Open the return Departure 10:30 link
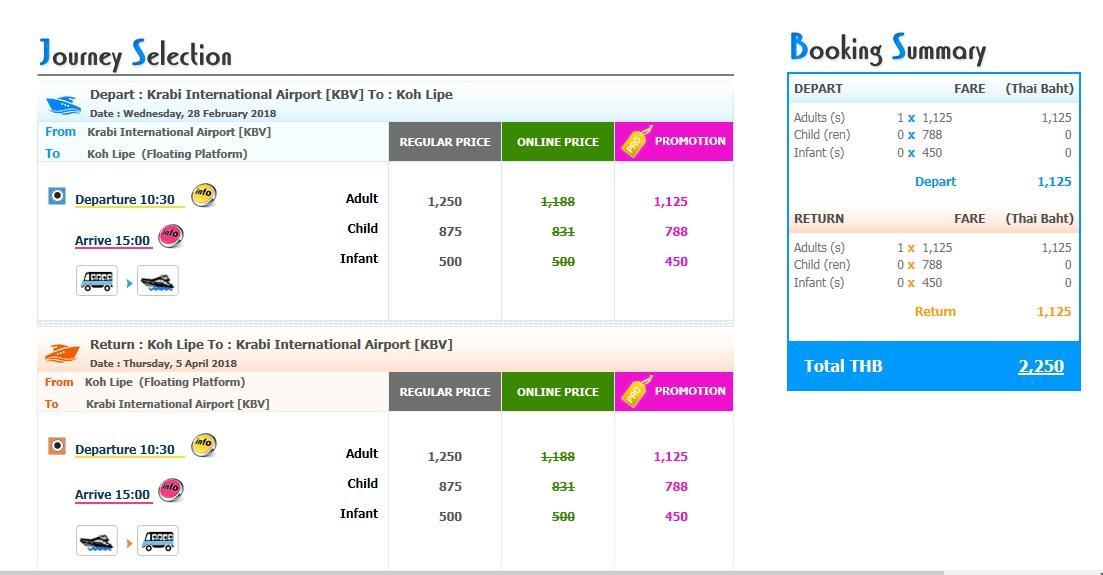The image size is (1103, 575). 125,450
